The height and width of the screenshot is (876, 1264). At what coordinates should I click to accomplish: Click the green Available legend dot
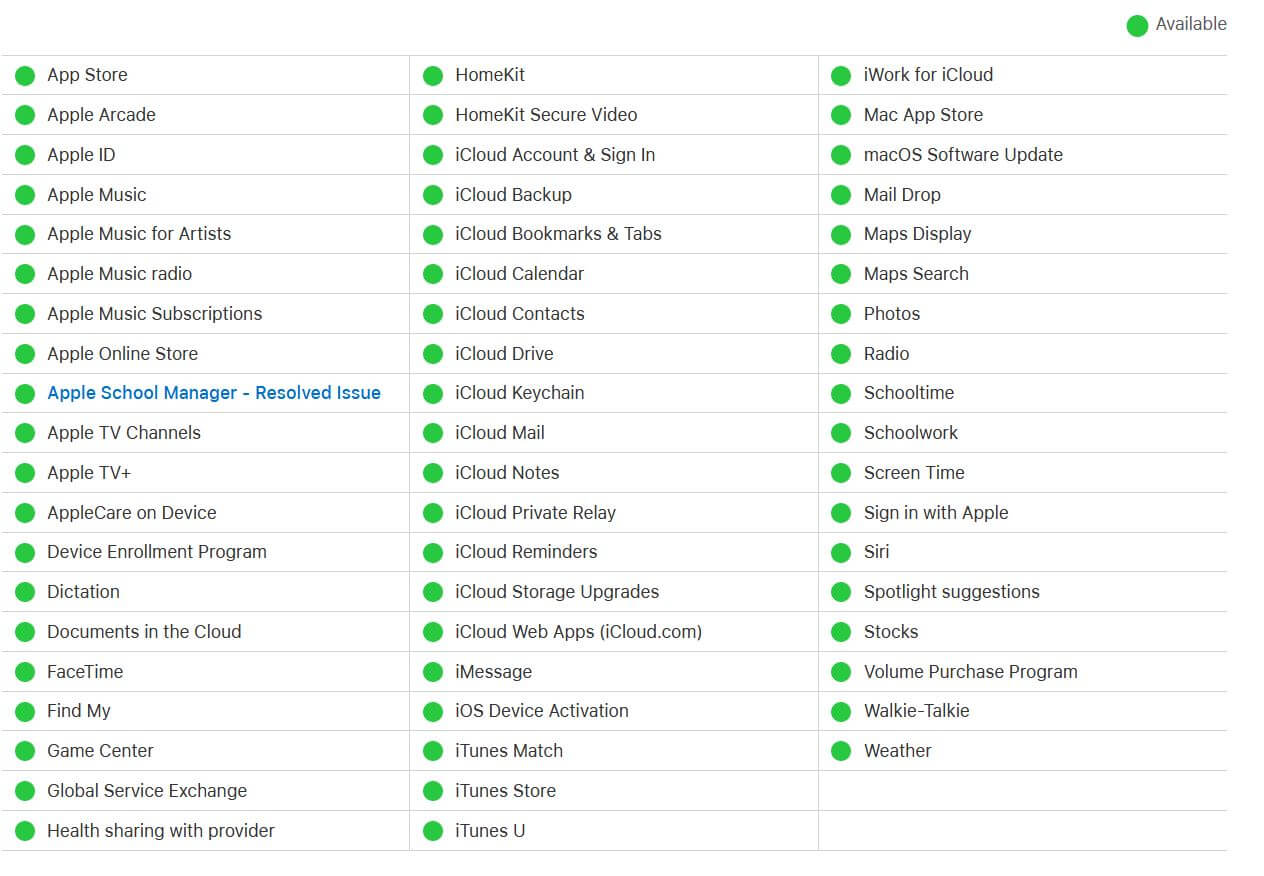(x=1137, y=25)
